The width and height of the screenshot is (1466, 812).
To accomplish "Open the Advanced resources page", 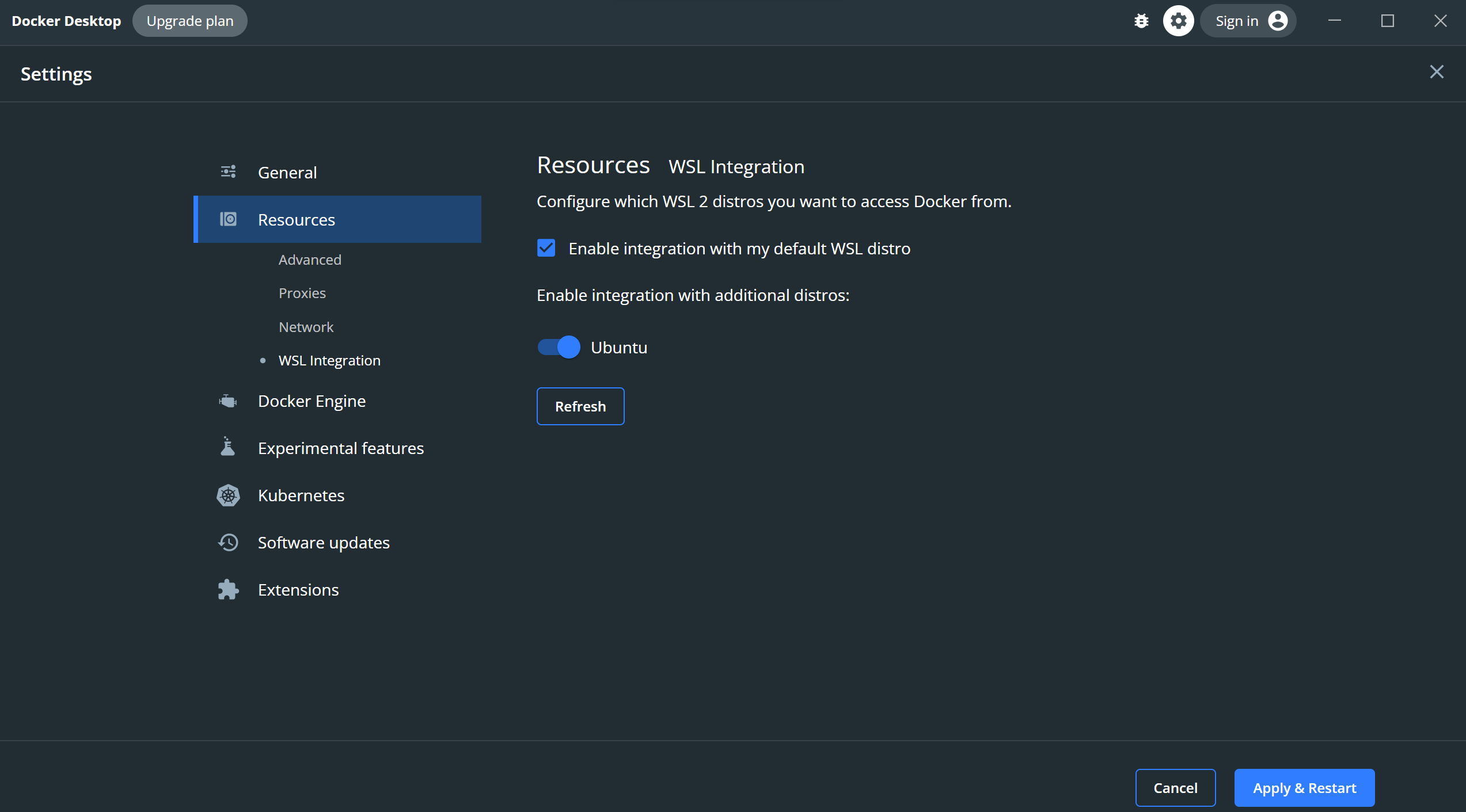I will pyautogui.click(x=310, y=260).
